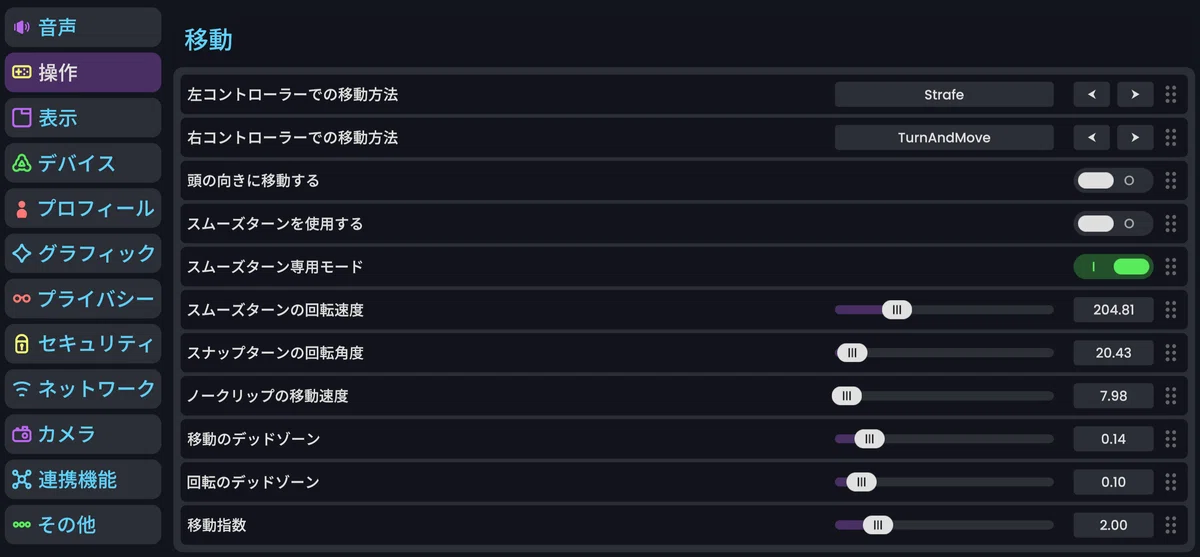This screenshot has width=1200, height=557.
Task: Click the camera icon beside カメラ
Action: tap(21, 434)
